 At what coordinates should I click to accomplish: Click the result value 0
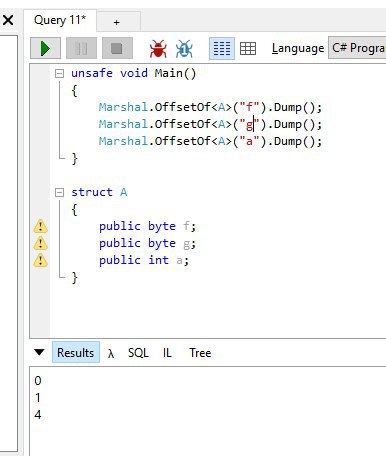tap(38, 380)
